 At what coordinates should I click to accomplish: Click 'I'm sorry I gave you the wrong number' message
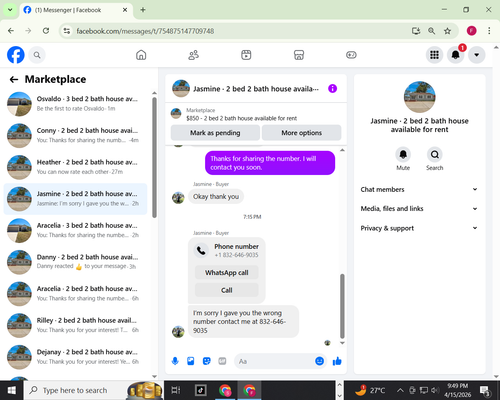pyautogui.click(x=243, y=322)
